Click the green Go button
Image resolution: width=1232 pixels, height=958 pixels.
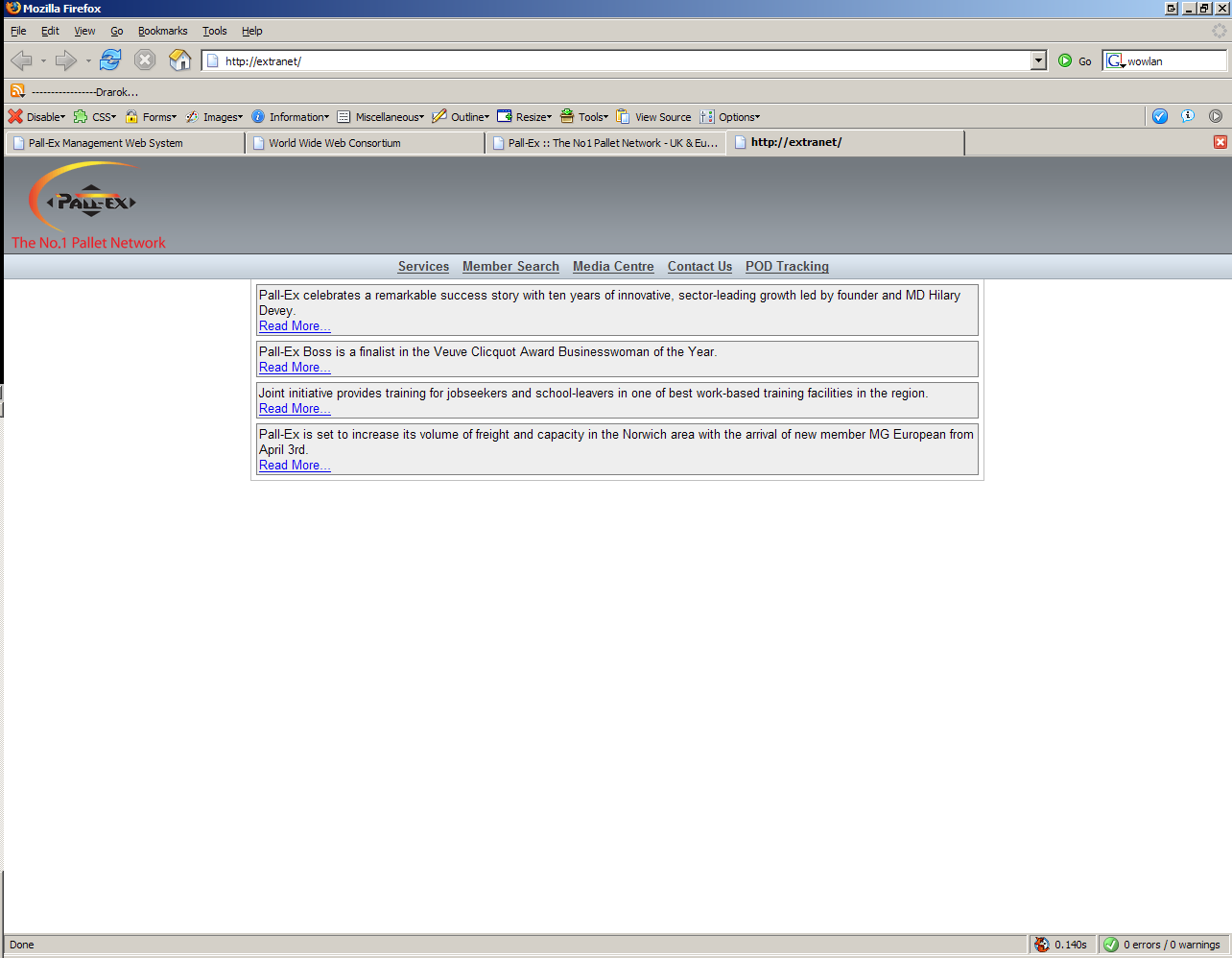1075,60
